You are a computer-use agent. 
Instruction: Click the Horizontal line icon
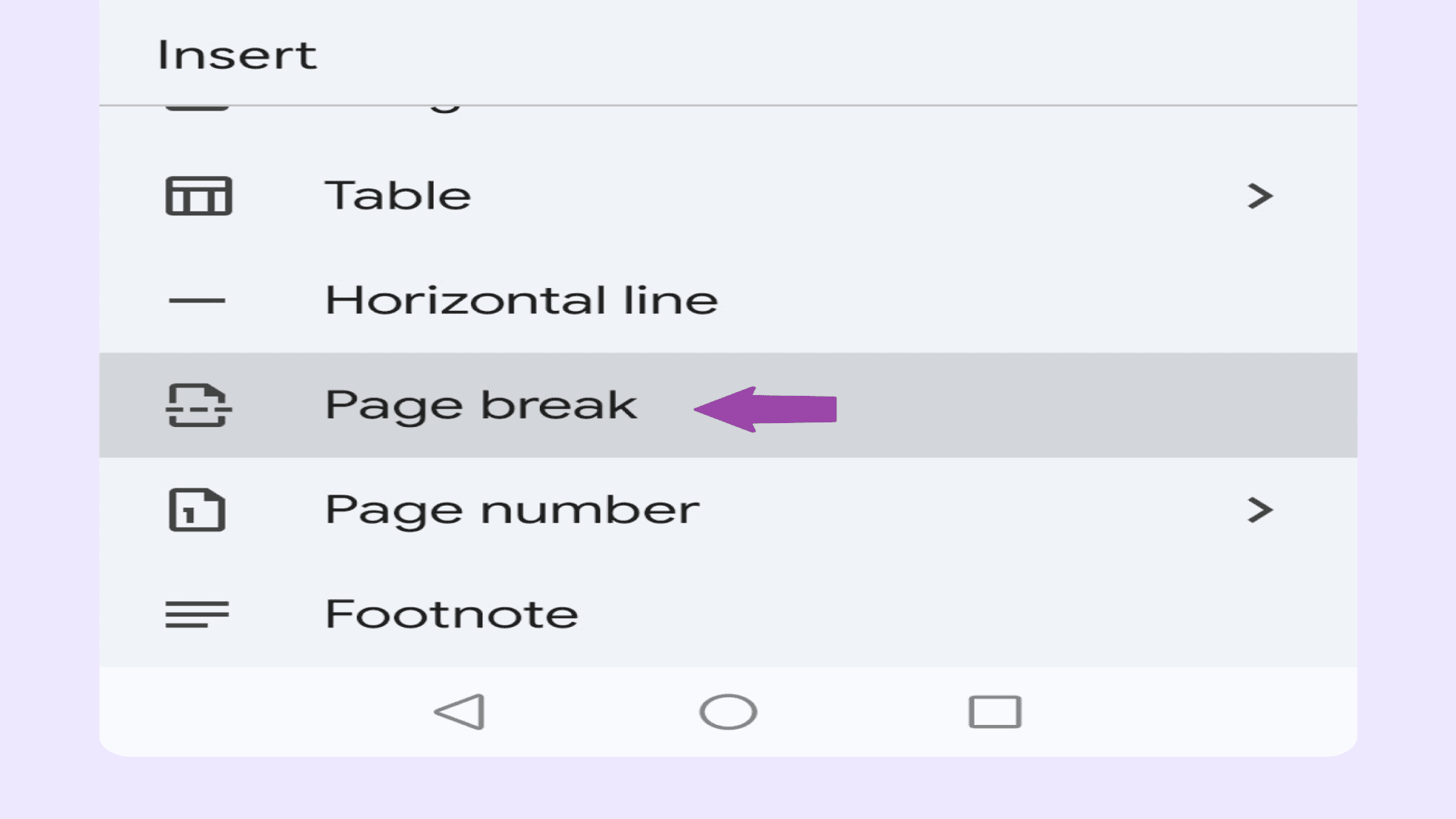[197, 299]
